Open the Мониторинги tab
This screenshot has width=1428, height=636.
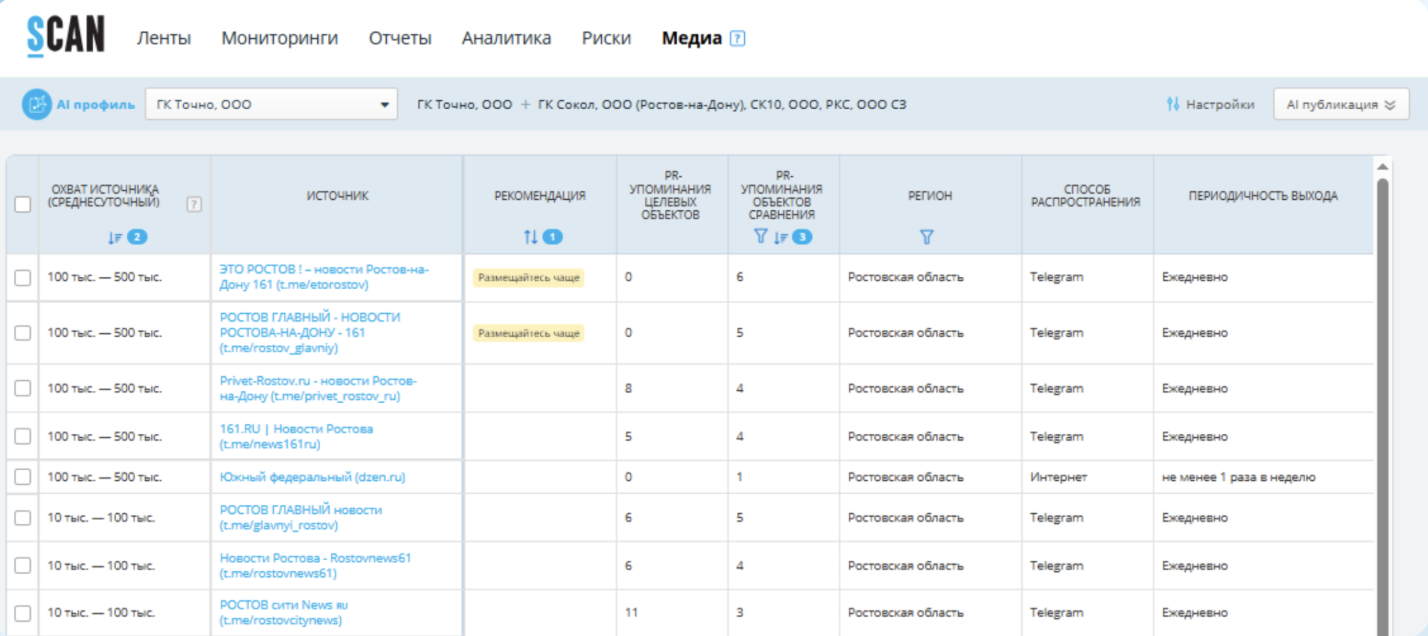click(279, 39)
